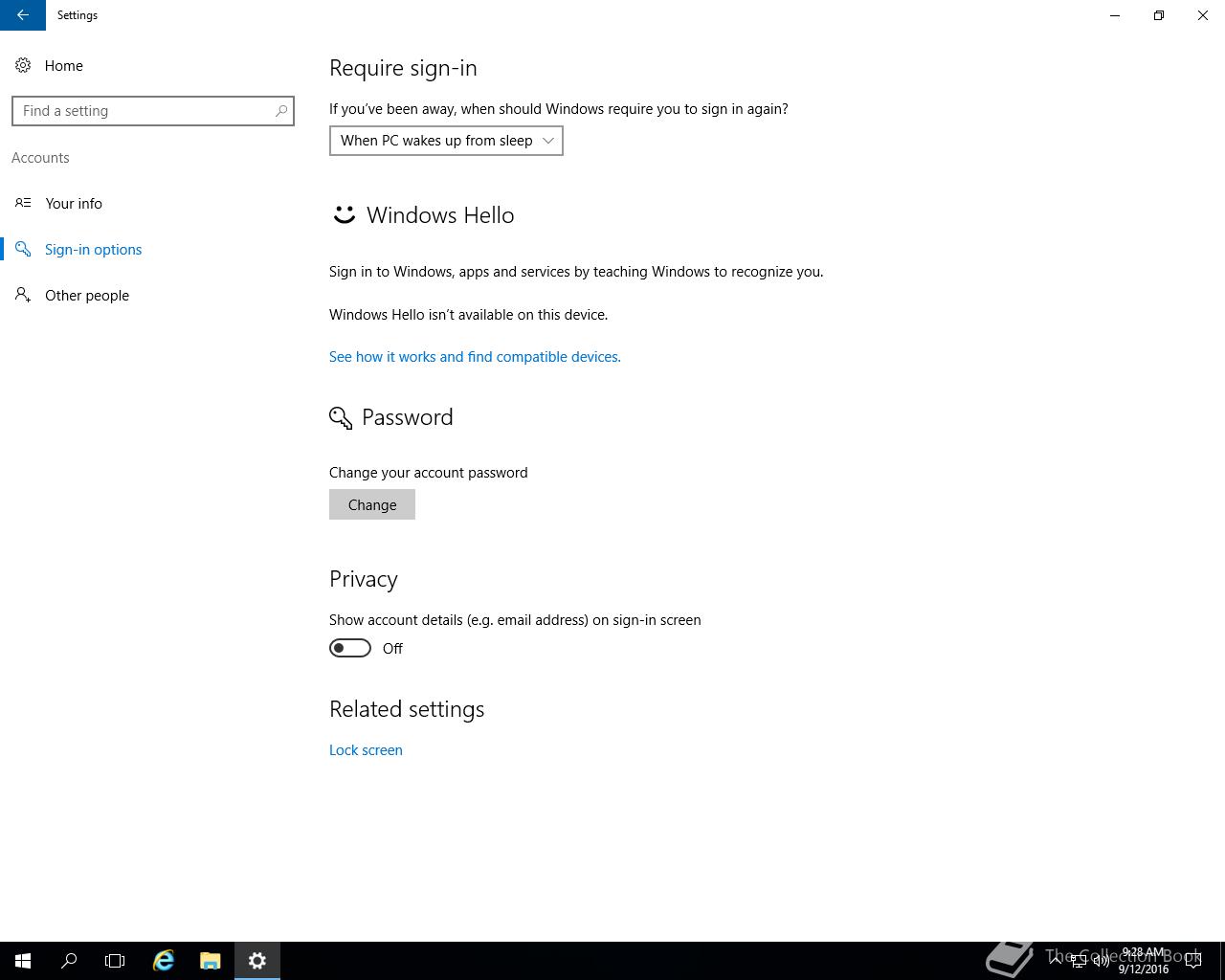Close the Settings window
This screenshot has width=1225, height=980.
[x=1203, y=15]
